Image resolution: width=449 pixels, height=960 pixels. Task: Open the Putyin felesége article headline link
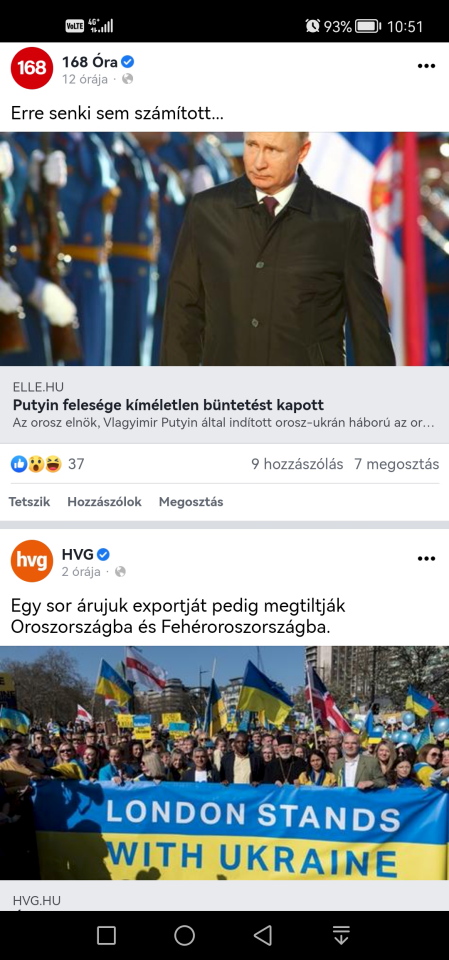[x=168, y=405]
